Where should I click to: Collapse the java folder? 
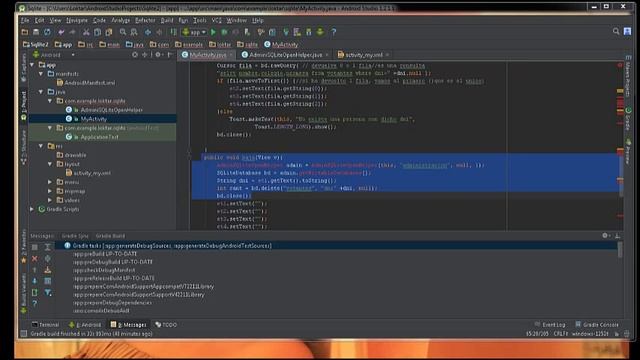pyautogui.click(x=41, y=92)
